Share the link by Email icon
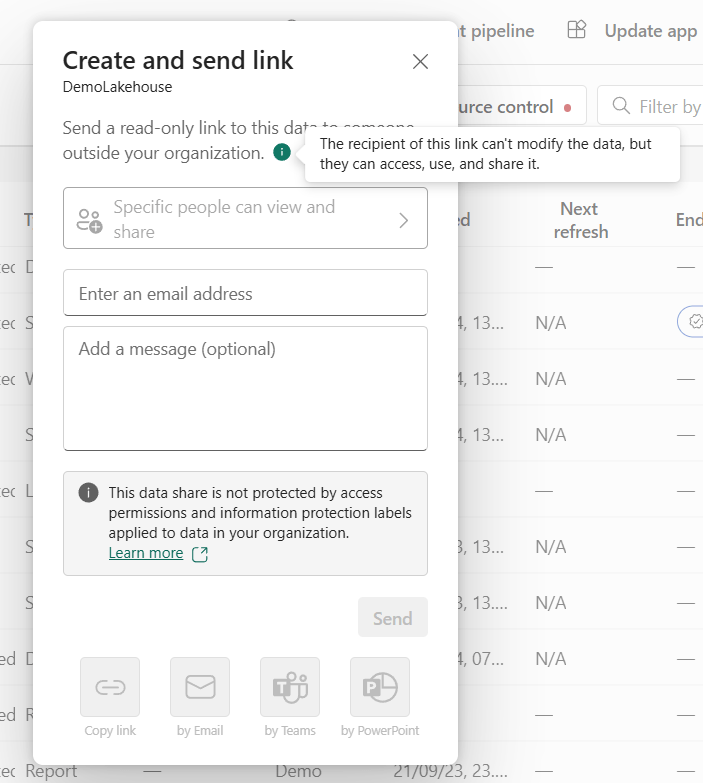Viewport: 703px width, 783px height. point(200,687)
